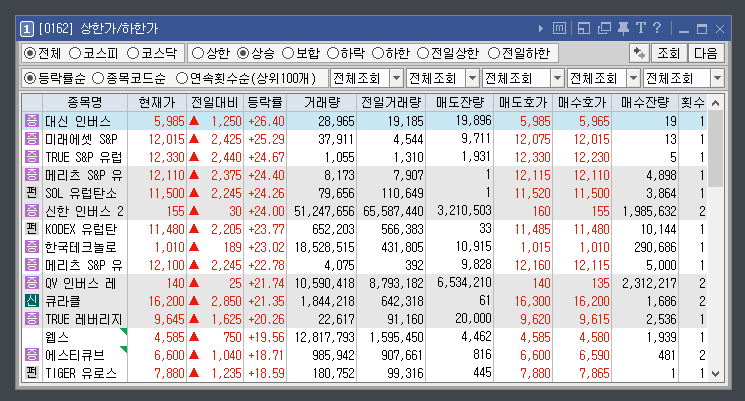Sort by the 전일거래량 column header

[391, 103]
